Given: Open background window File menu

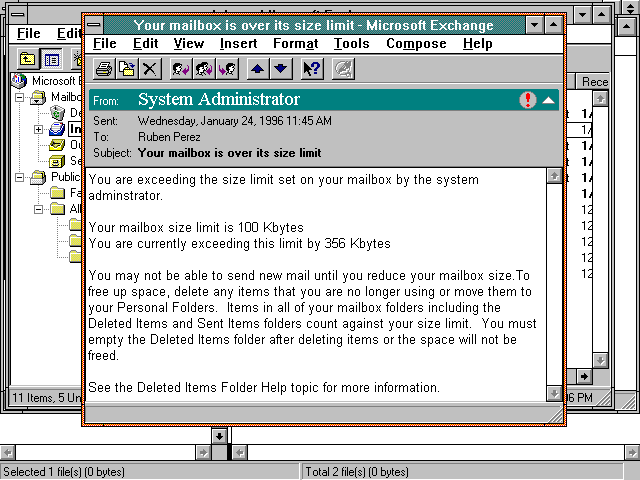Looking at the screenshot, I should coord(29,33).
